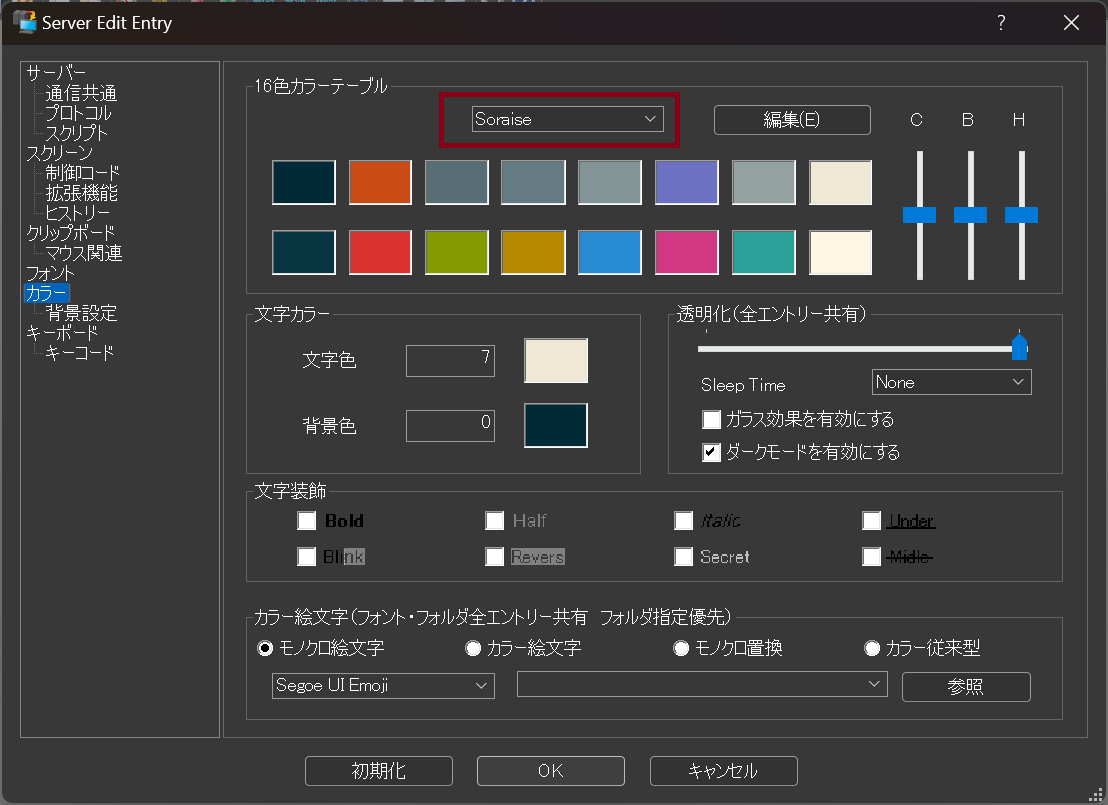Screen dimensions: 1108x805
Task: Open the Segoe UI Emoji font dropdown
Action: click(x=382, y=685)
